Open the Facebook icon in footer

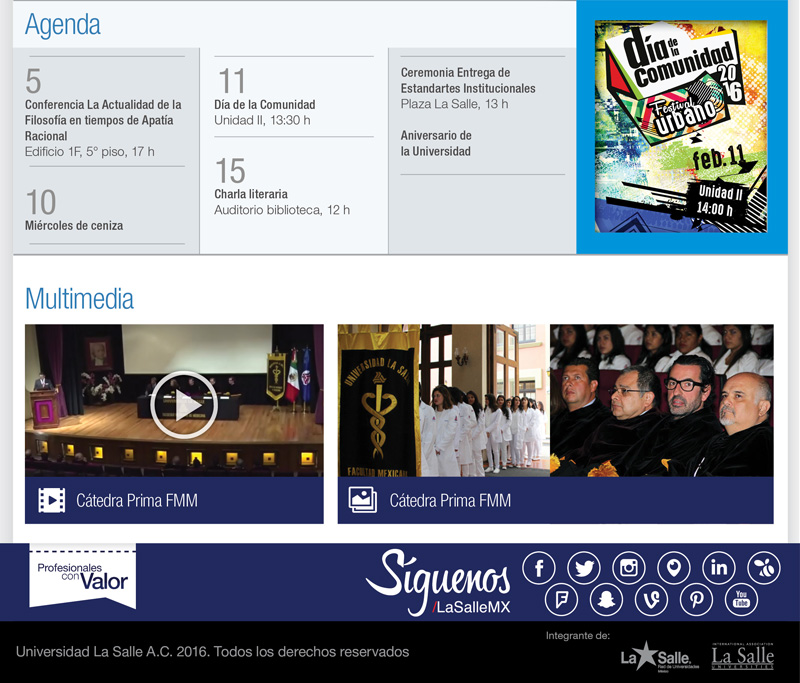coord(539,568)
